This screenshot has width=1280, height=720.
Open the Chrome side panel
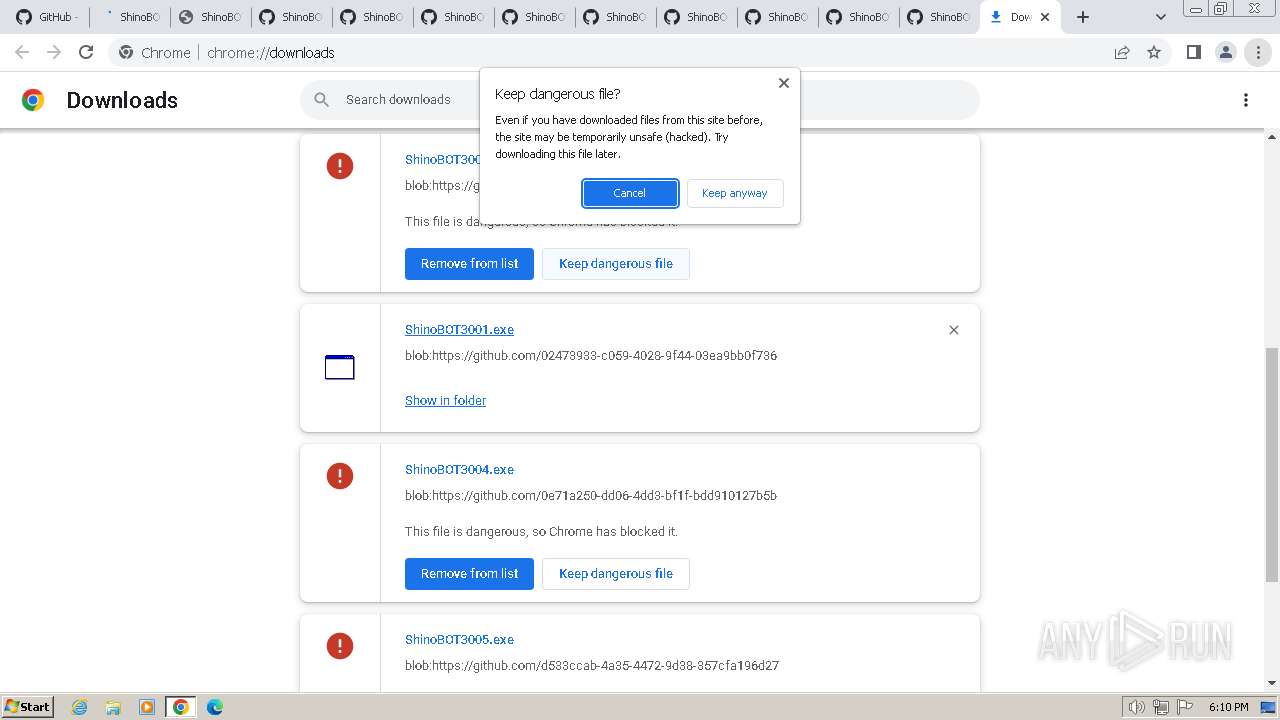1193,53
